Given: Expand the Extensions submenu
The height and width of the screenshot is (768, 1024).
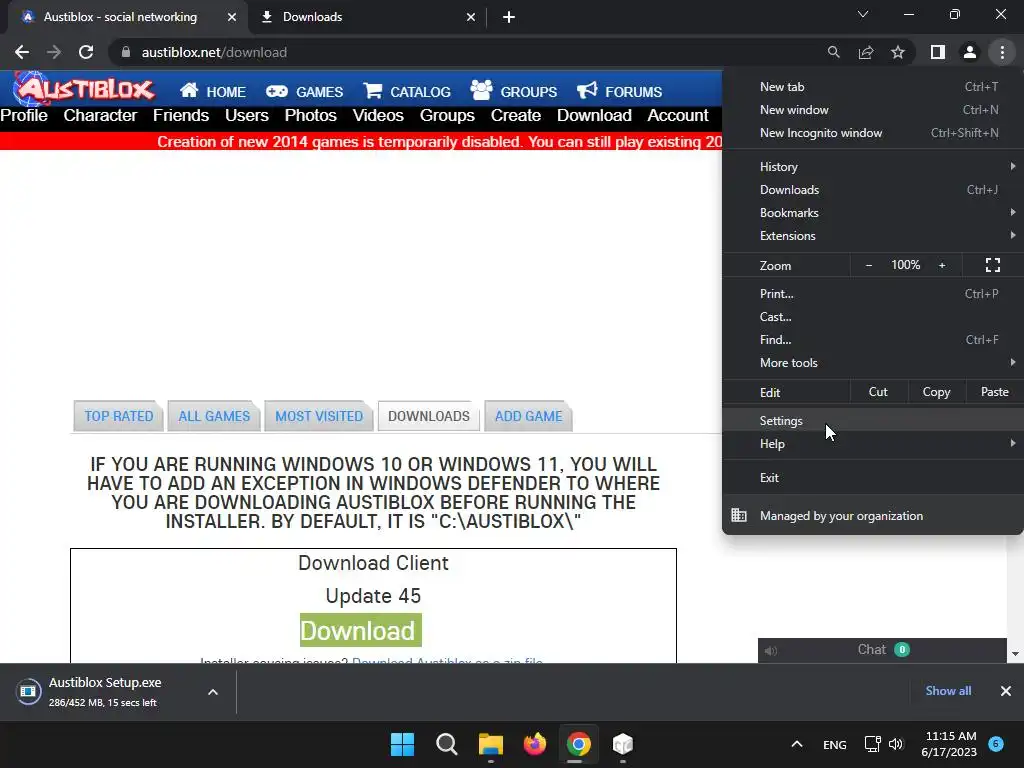Looking at the screenshot, I should (872, 236).
